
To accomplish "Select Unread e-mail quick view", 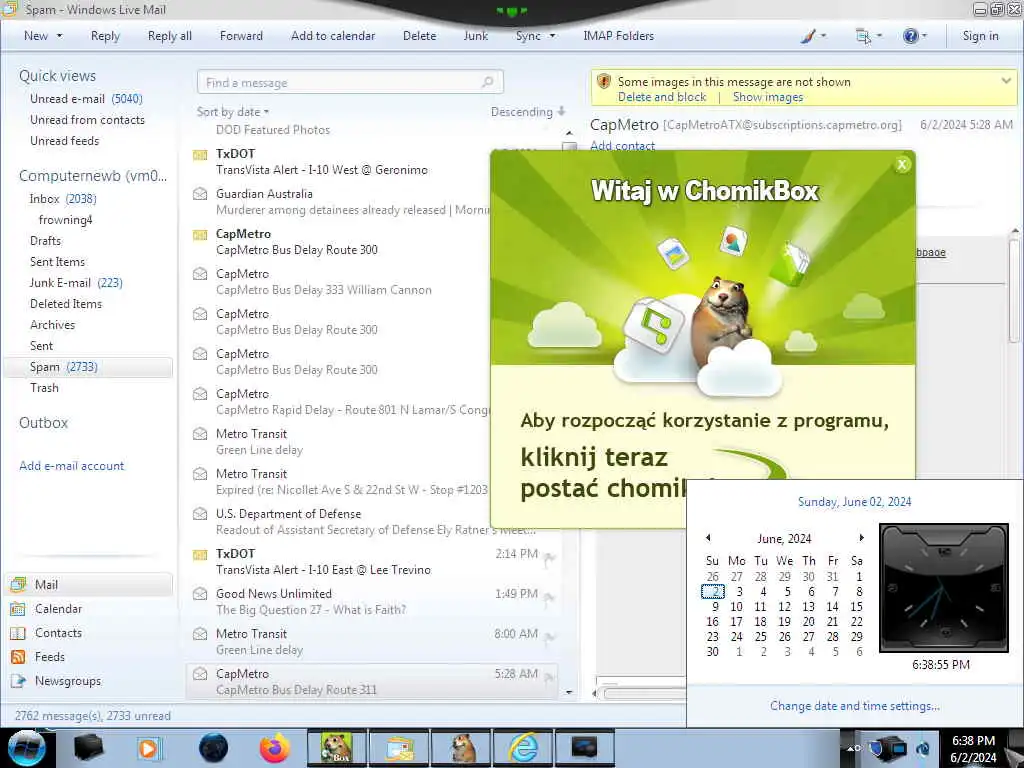I will point(86,99).
